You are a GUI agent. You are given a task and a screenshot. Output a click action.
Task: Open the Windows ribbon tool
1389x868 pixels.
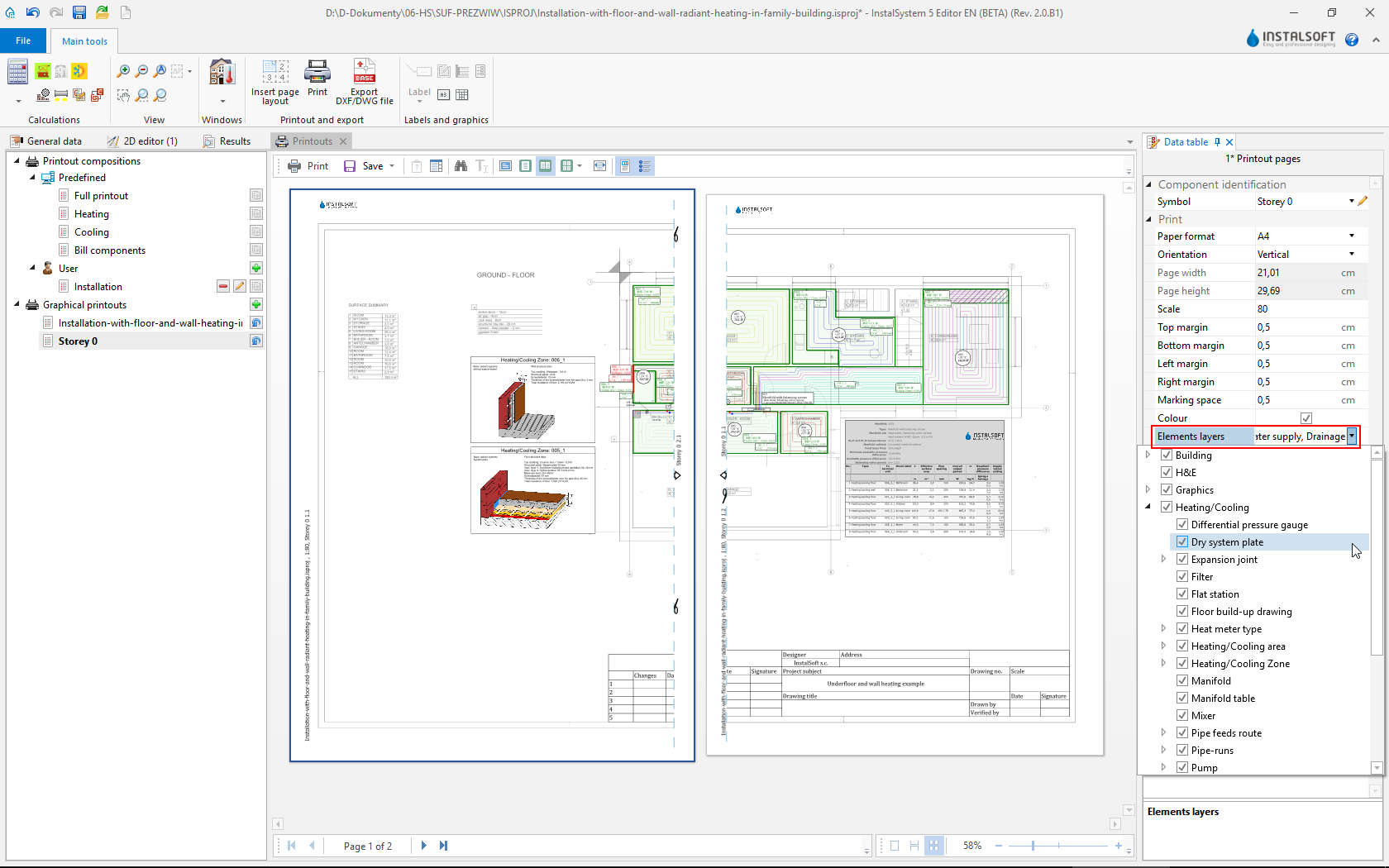(222, 74)
